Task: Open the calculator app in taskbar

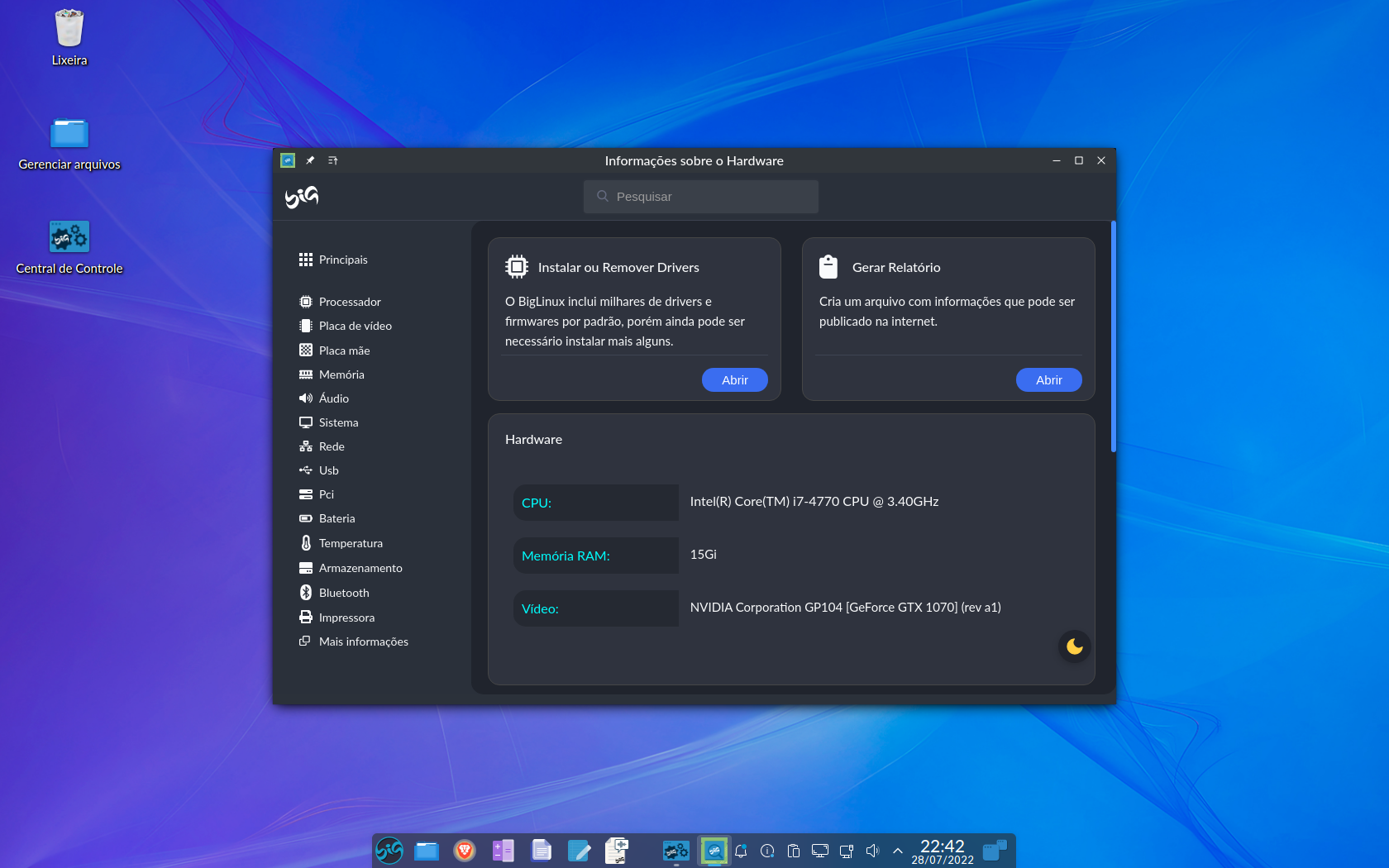Action: coord(503,851)
